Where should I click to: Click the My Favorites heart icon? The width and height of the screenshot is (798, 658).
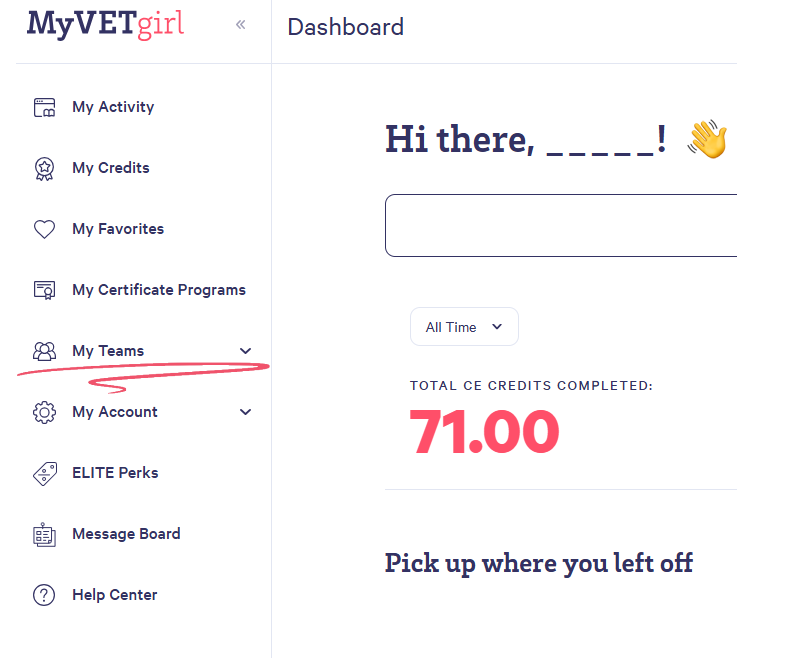tap(44, 230)
